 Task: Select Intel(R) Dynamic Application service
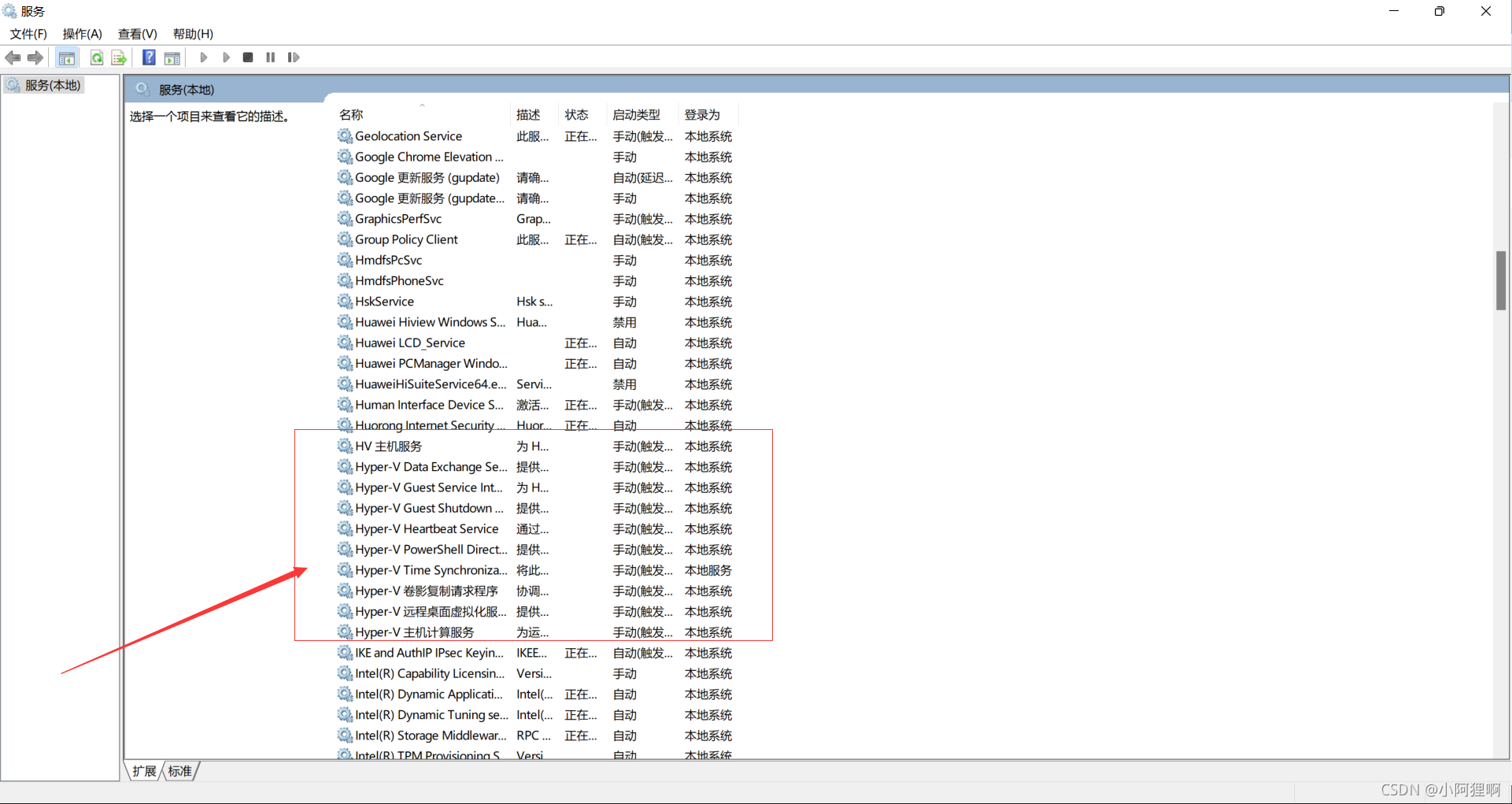535,695
